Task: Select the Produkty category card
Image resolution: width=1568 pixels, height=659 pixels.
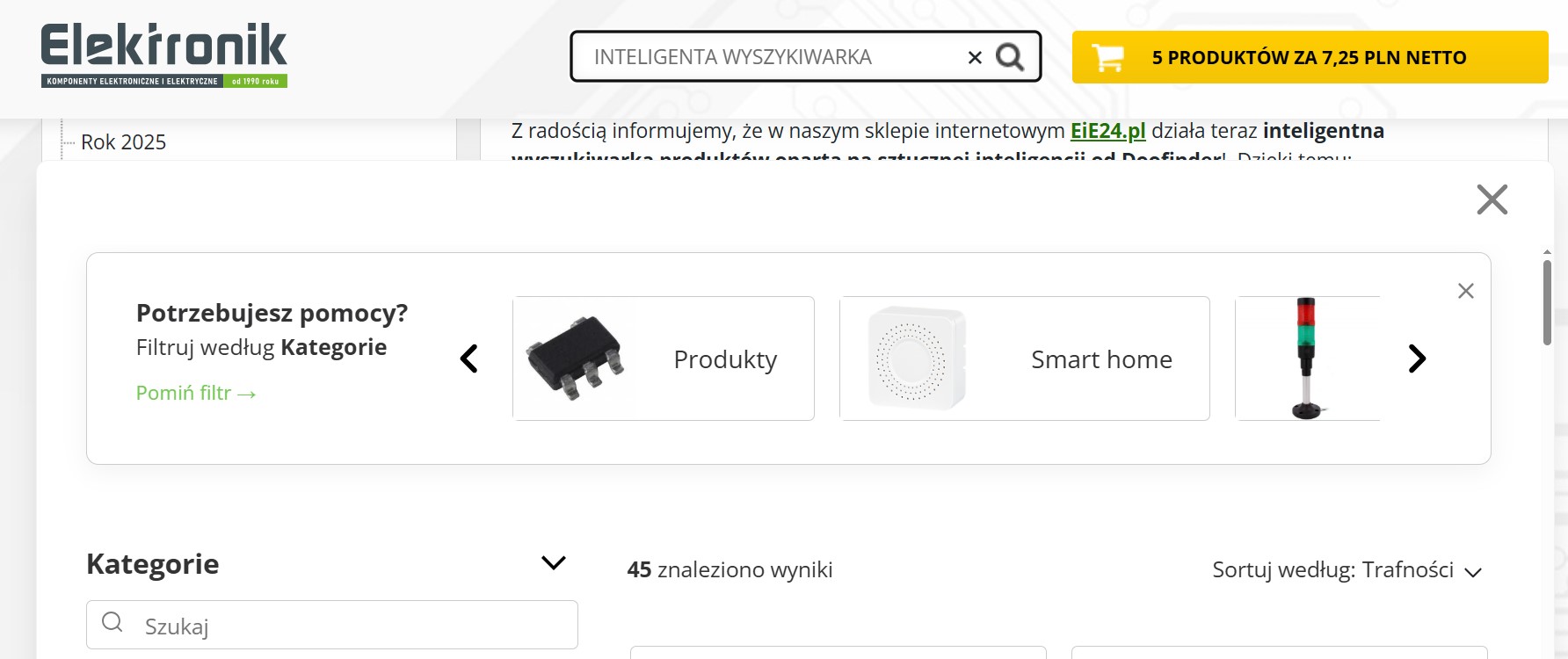Action: pyautogui.click(x=664, y=358)
